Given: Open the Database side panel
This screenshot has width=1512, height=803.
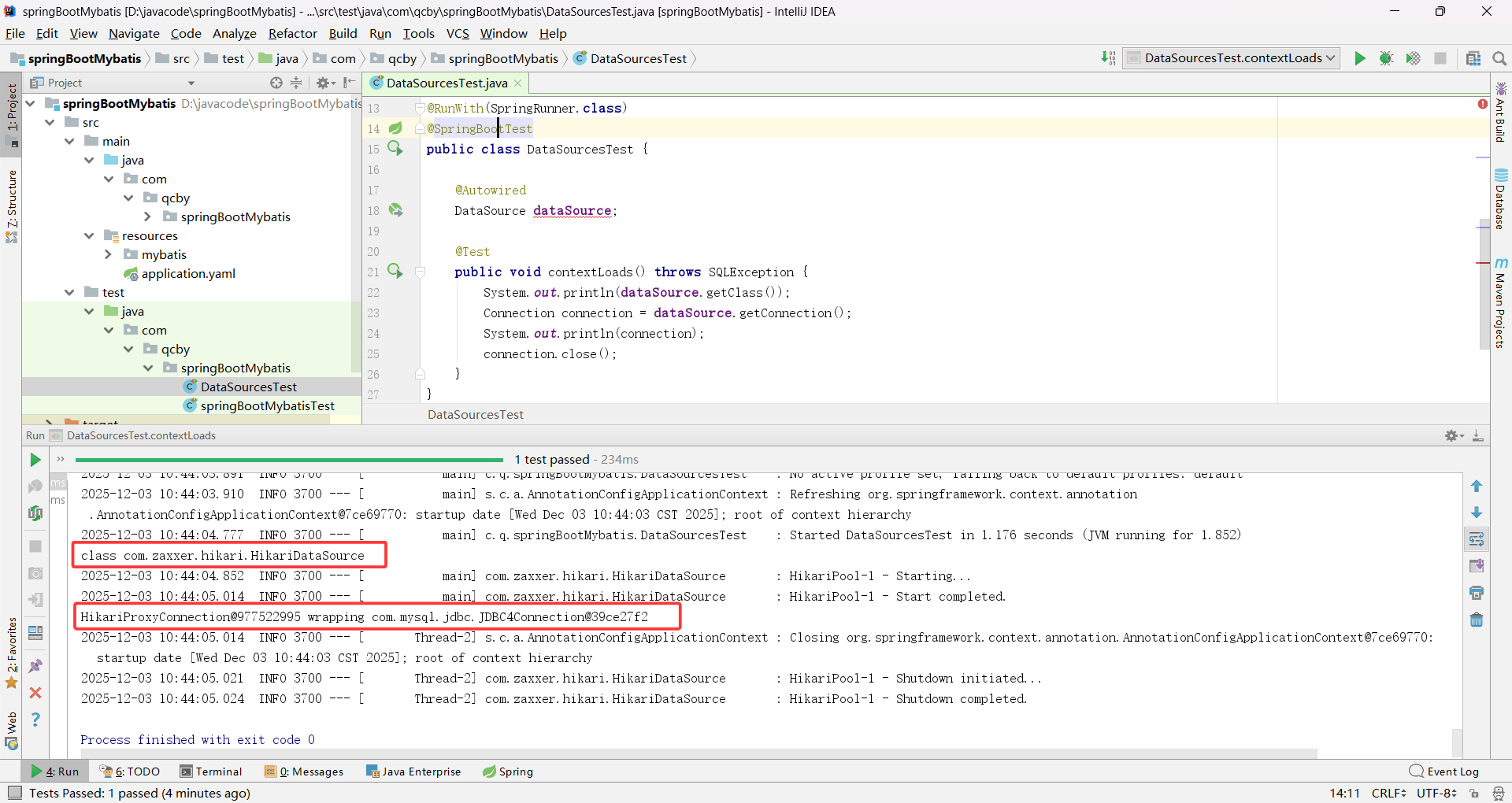Looking at the screenshot, I should (x=1501, y=199).
